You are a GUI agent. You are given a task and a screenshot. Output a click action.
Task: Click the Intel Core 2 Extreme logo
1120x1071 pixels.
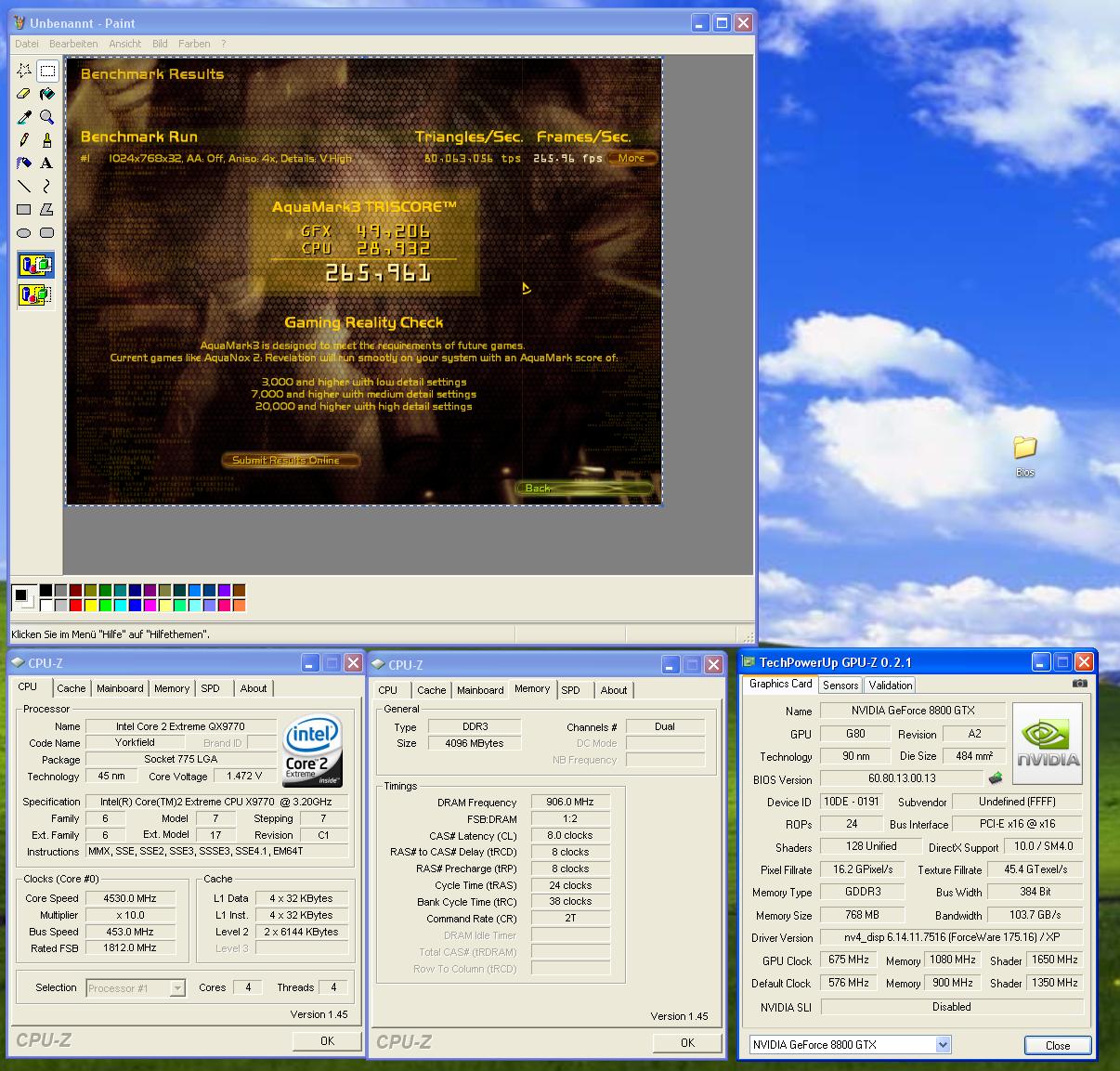[x=313, y=751]
